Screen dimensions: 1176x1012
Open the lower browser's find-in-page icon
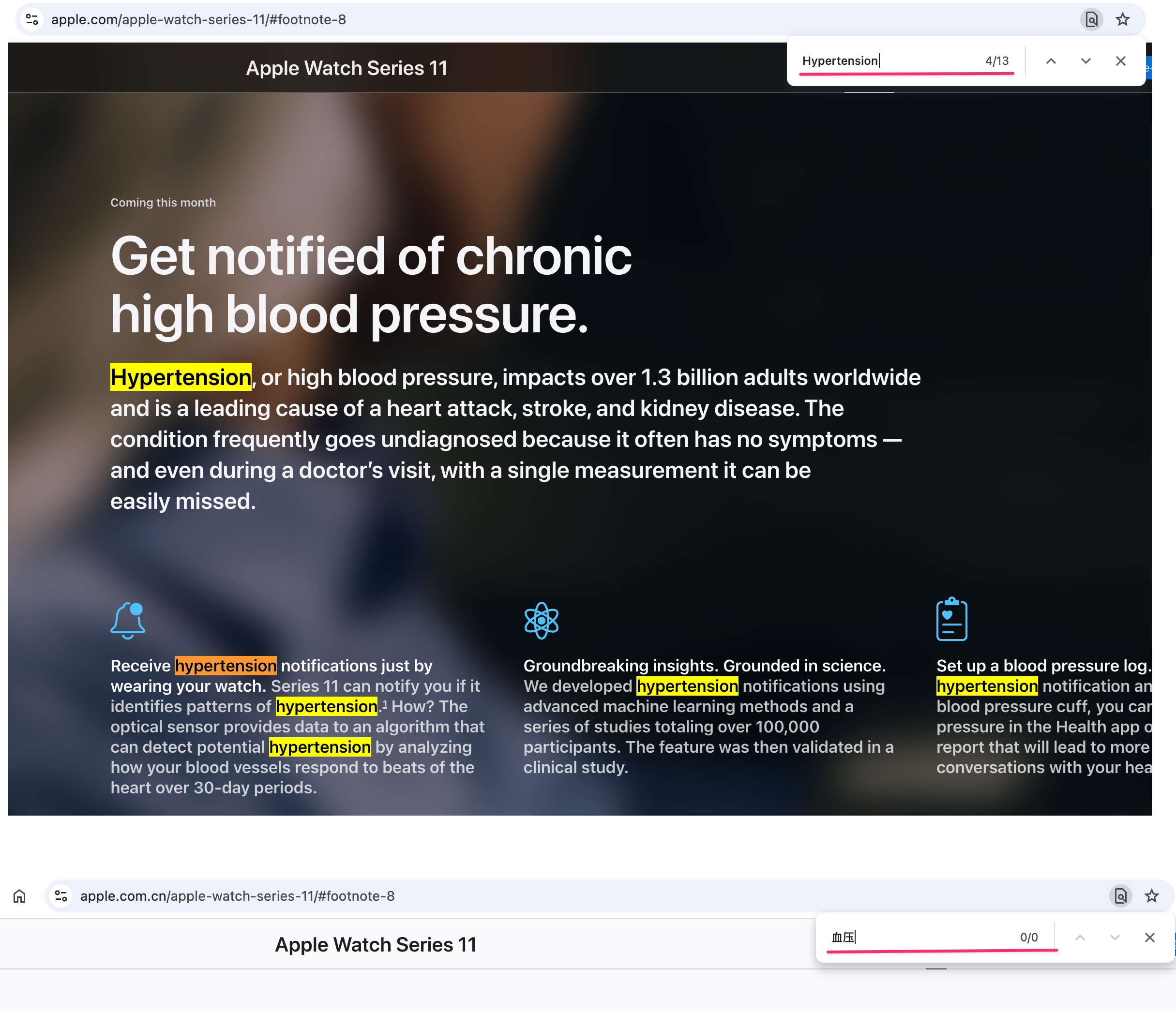coord(1120,896)
